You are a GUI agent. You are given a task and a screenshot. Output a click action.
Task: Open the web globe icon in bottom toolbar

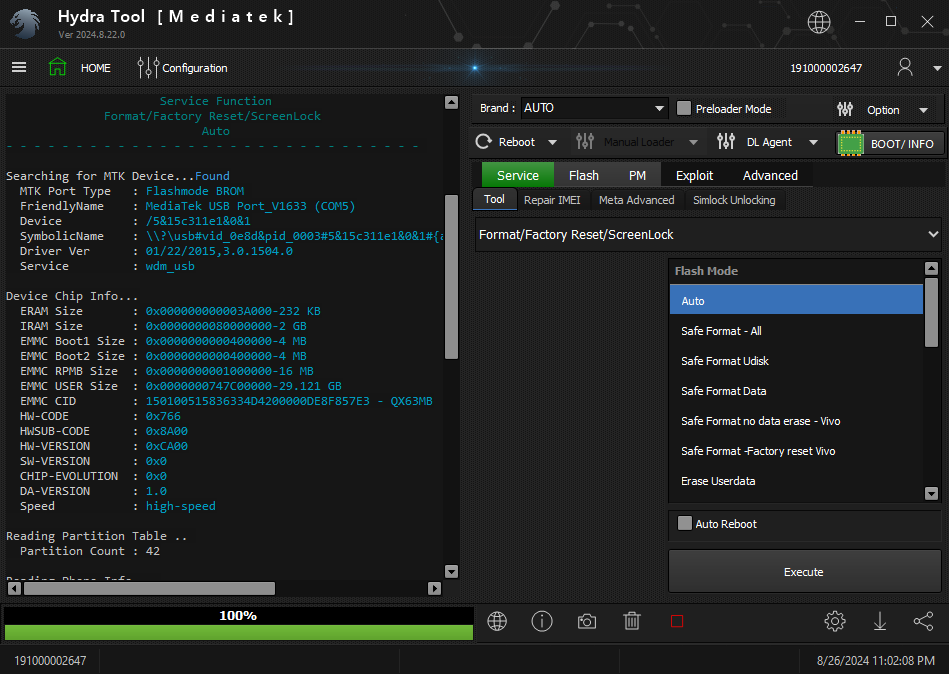click(497, 621)
